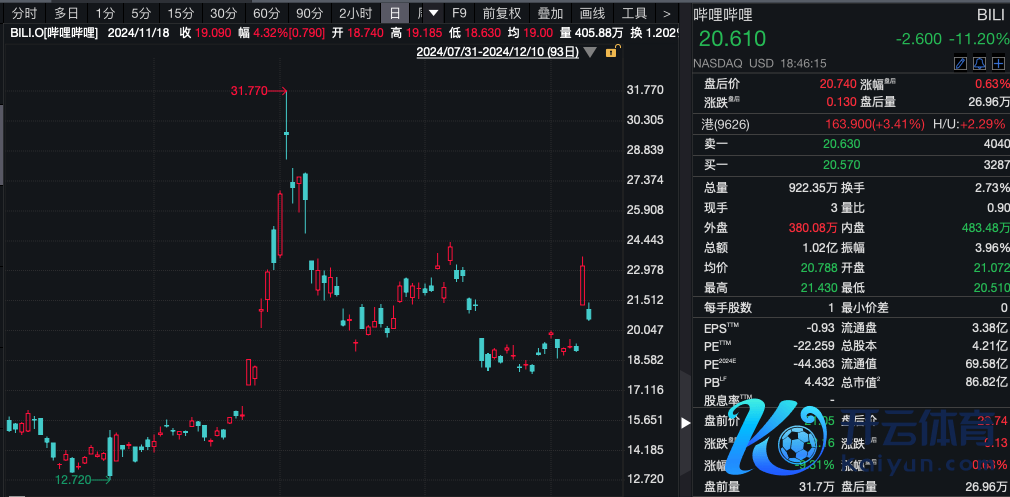The width and height of the screenshot is (1010, 497).
Task: Click the bell price alert icon
Action: click(x=978, y=63)
